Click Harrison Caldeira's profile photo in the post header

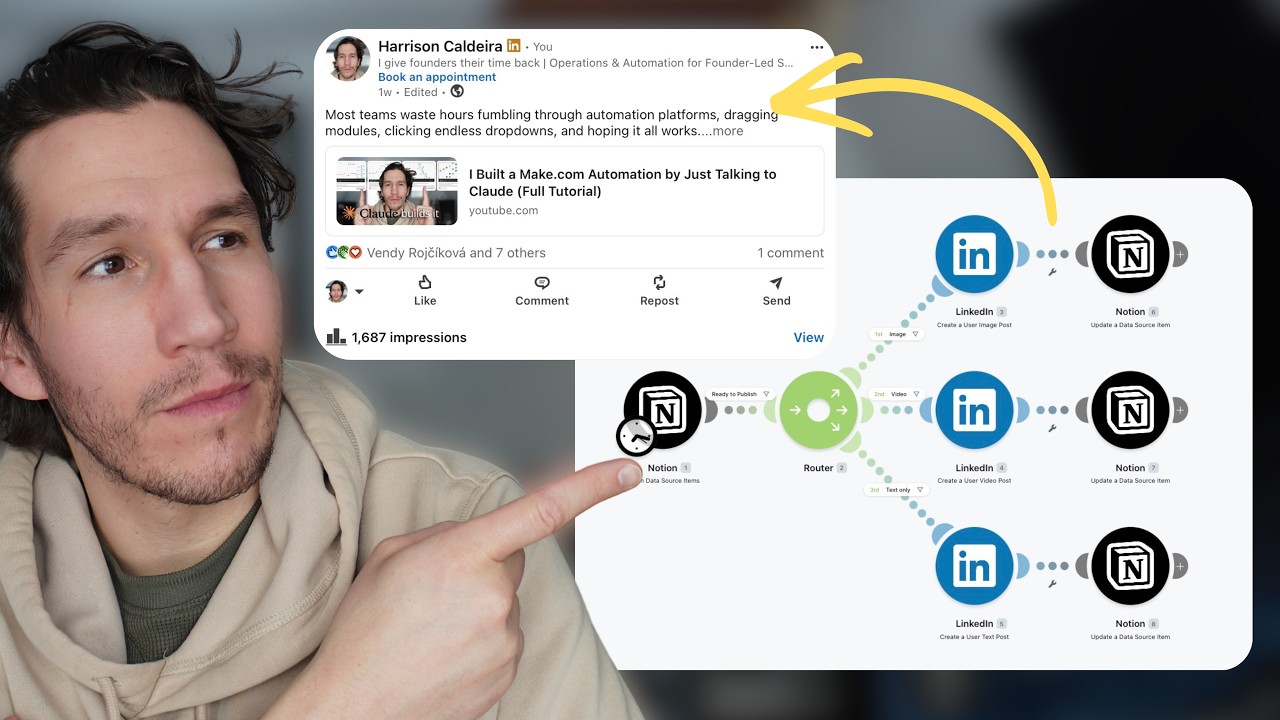click(348, 61)
